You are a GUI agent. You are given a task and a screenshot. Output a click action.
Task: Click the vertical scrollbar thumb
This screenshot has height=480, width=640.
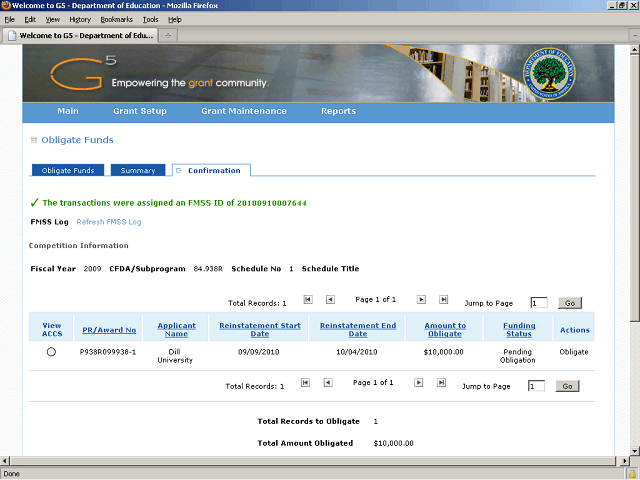click(x=635, y=188)
